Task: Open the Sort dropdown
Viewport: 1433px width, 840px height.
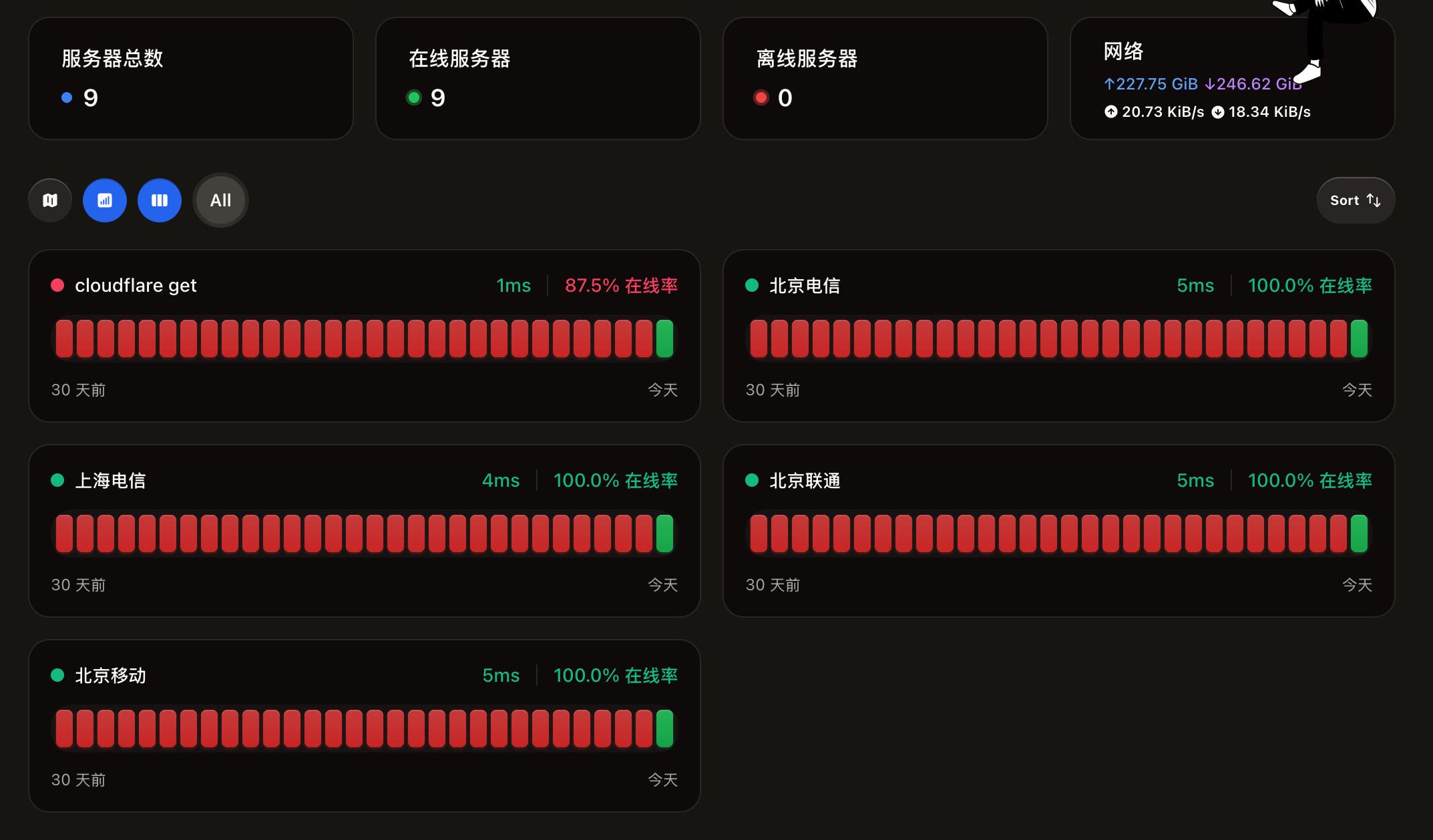Action: point(1355,200)
